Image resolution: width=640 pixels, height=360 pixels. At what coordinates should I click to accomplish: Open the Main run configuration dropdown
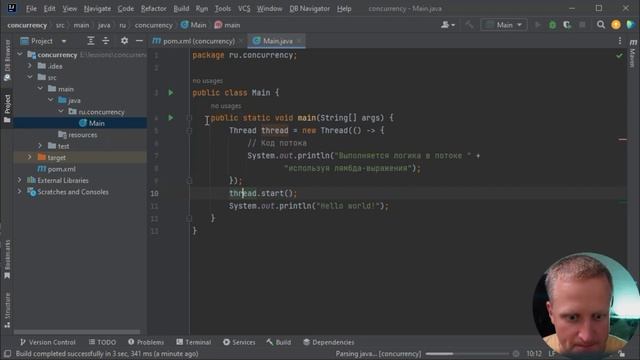pos(504,25)
